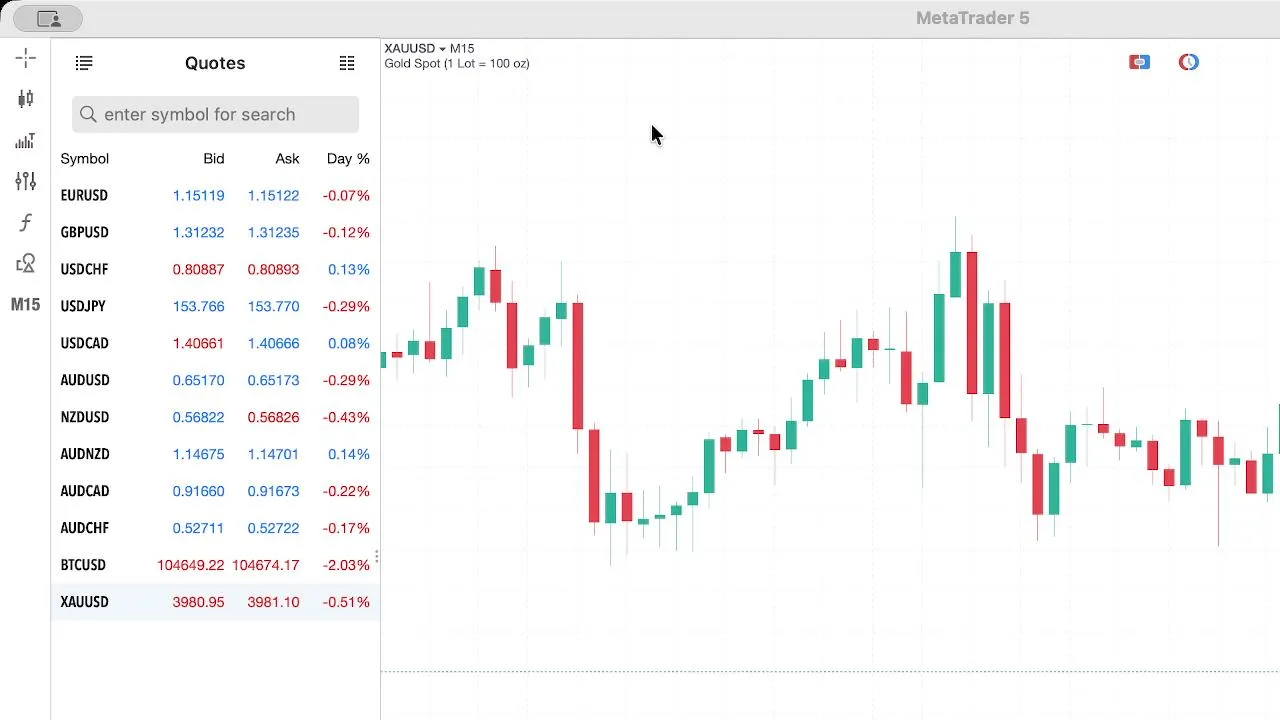
Task: Activate the crosshair tool in sidebar
Action: click(26, 58)
